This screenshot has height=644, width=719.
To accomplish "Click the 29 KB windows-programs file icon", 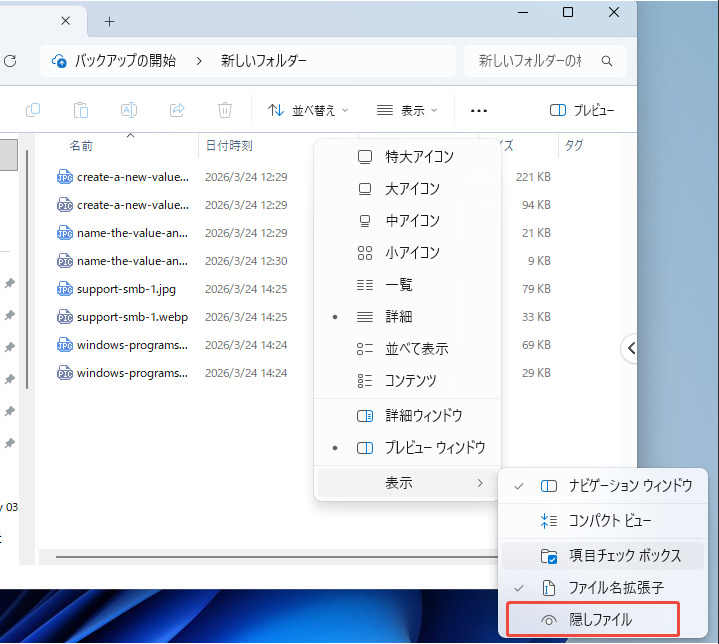I will 65,373.
